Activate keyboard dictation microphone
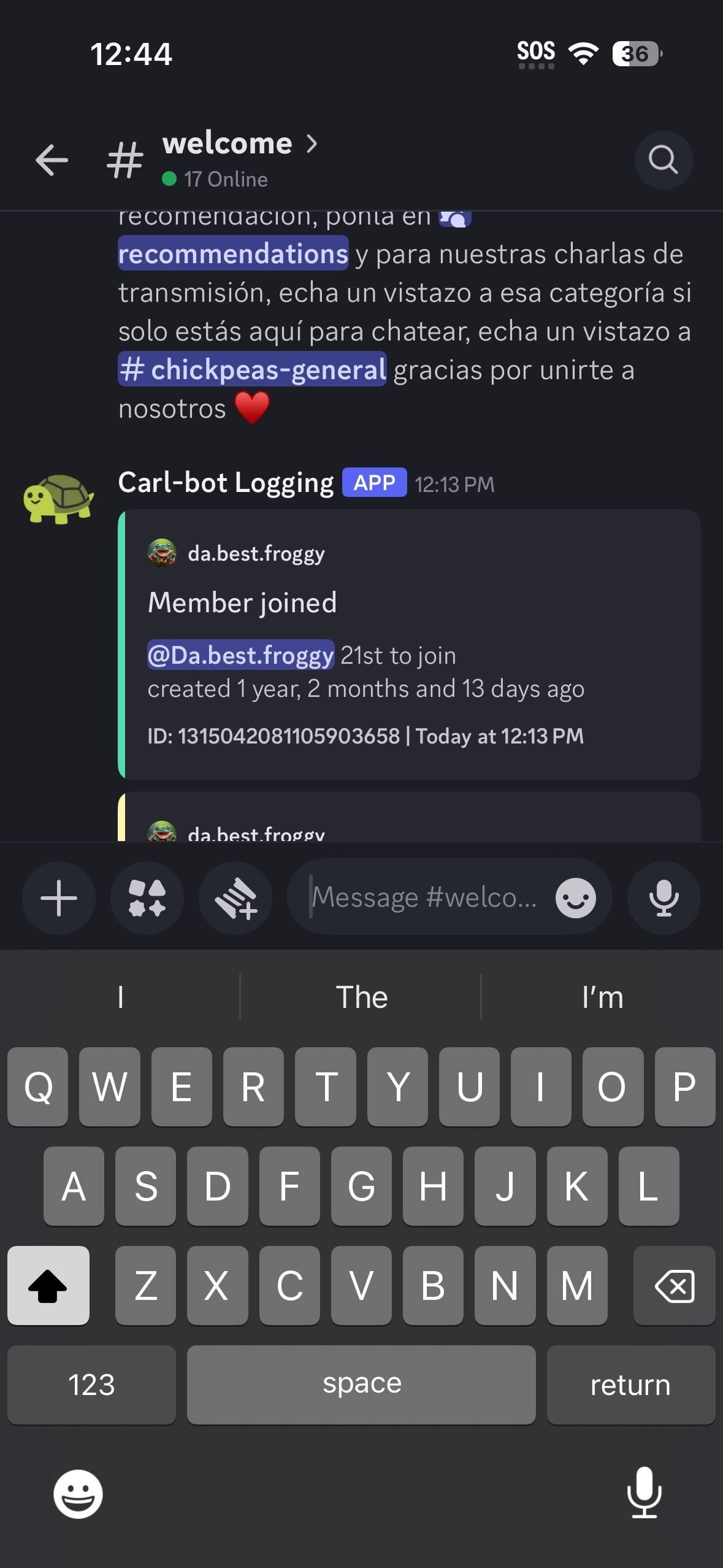Screen dimensions: 723x1568 click(644, 1494)
